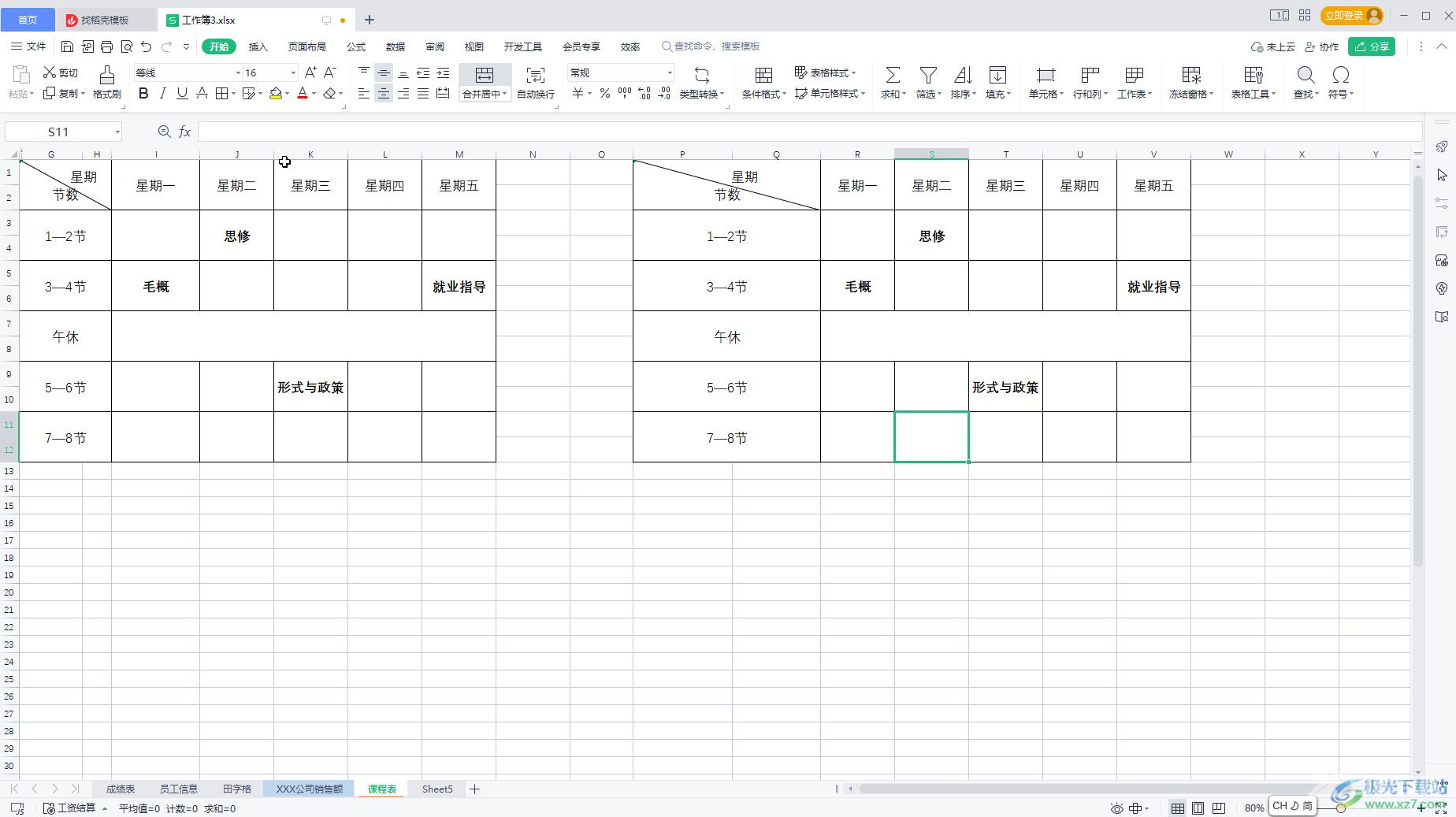
Task: Click the fill color bucket swatch
Action: pos(276,93)
